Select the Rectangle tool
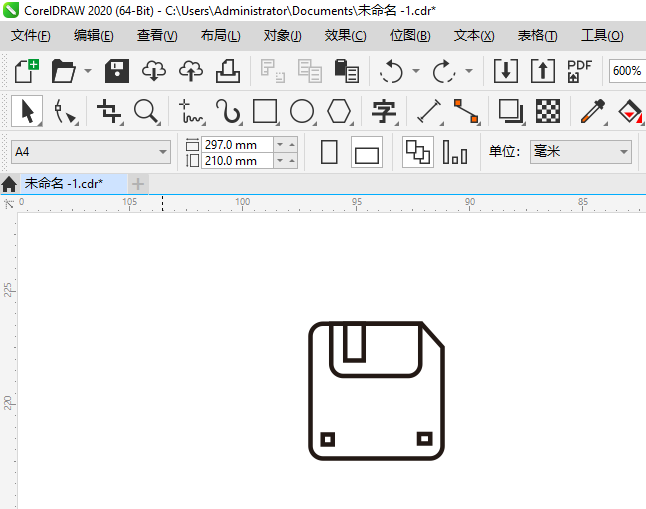646x509 pixels. (265, 111)
